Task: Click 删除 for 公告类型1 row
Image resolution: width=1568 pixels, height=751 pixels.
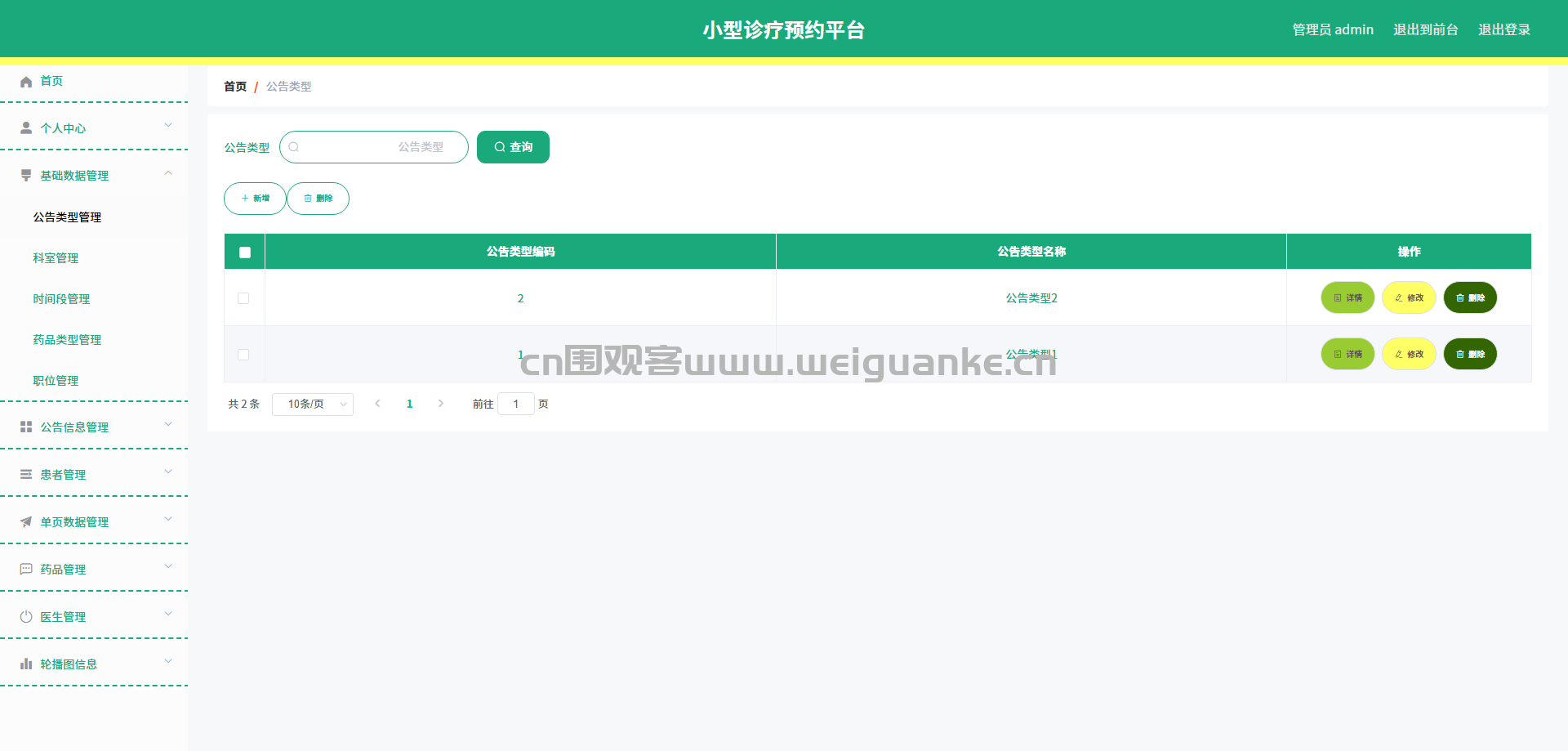Action: 1470,355
